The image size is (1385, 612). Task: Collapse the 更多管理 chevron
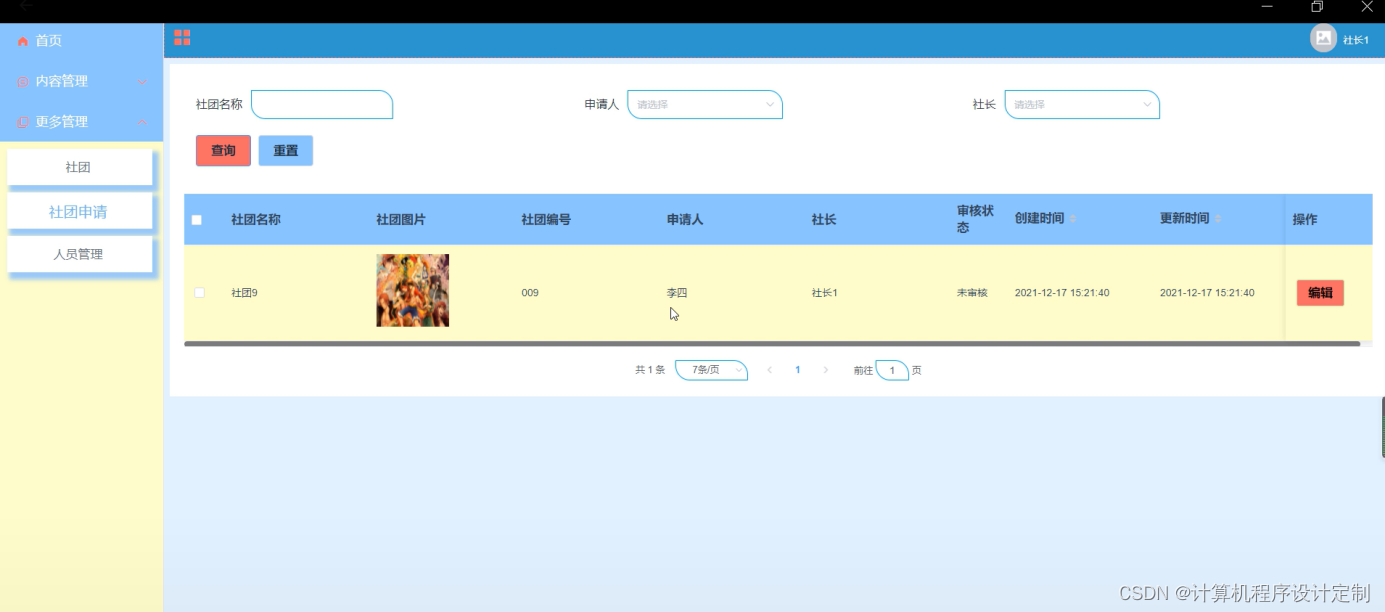pos(142,122)
